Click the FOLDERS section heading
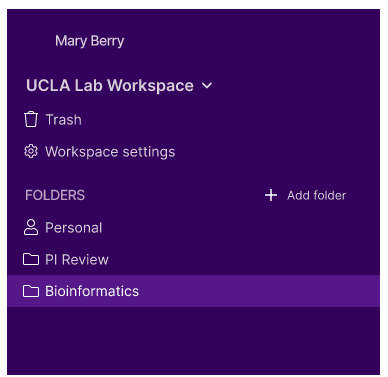This screenshot has height=377, width=388. [55, 195]
